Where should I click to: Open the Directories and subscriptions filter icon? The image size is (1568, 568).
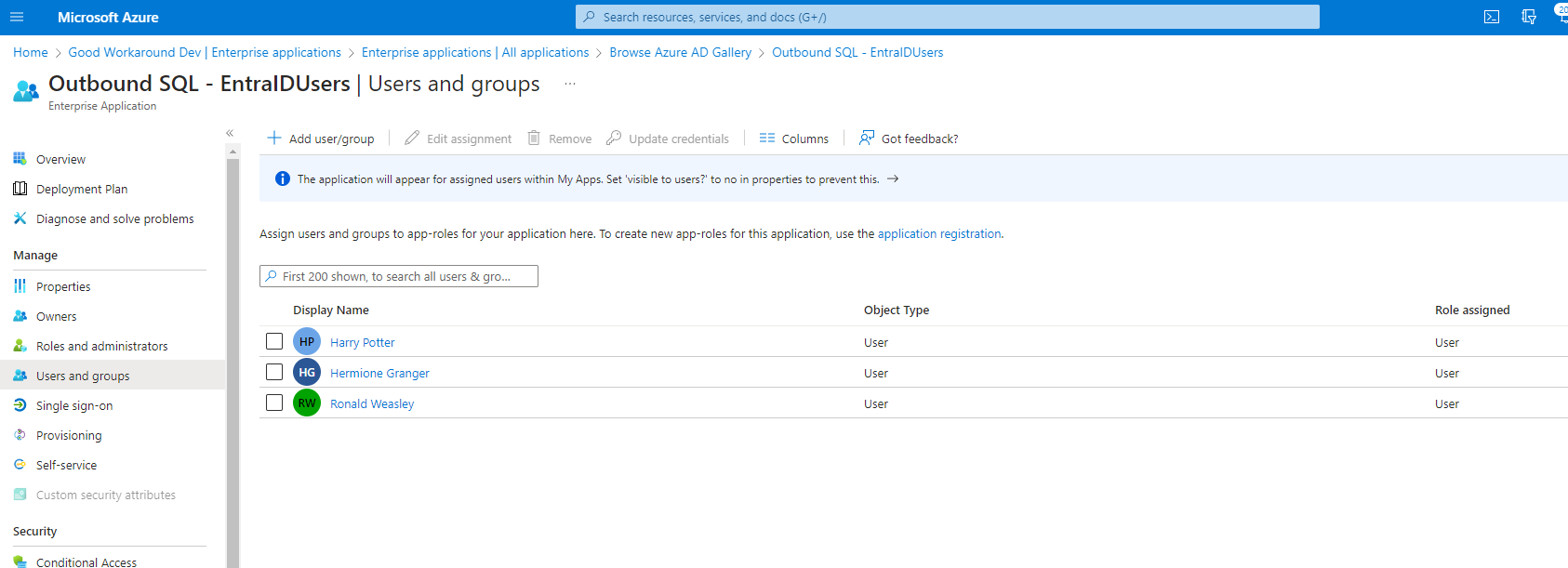click(1529, 17)
